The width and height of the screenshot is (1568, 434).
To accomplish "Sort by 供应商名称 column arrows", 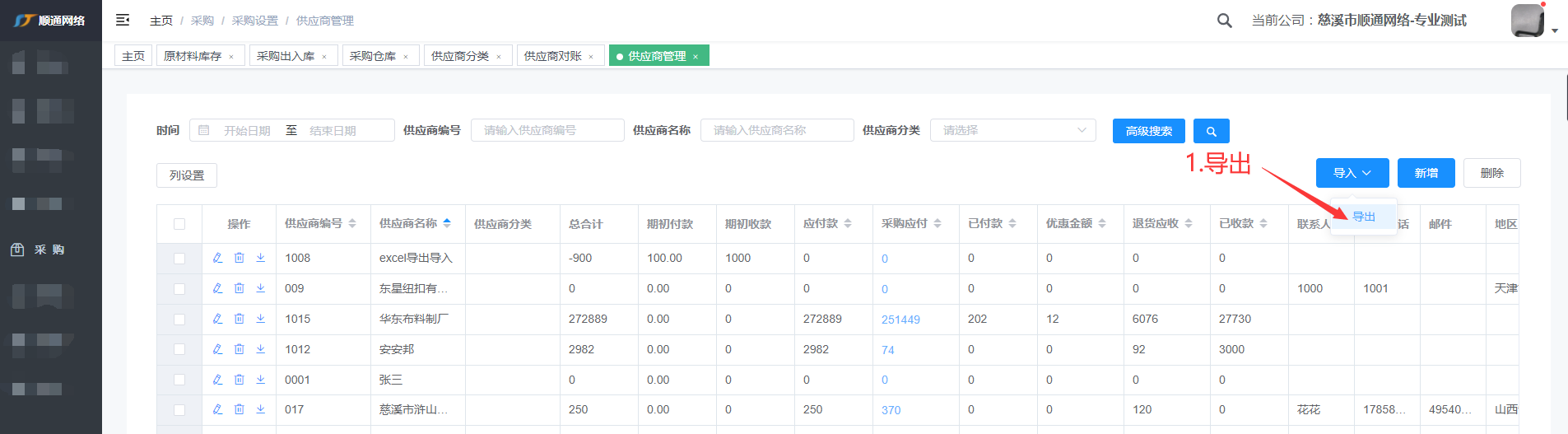I will [447, 223].
